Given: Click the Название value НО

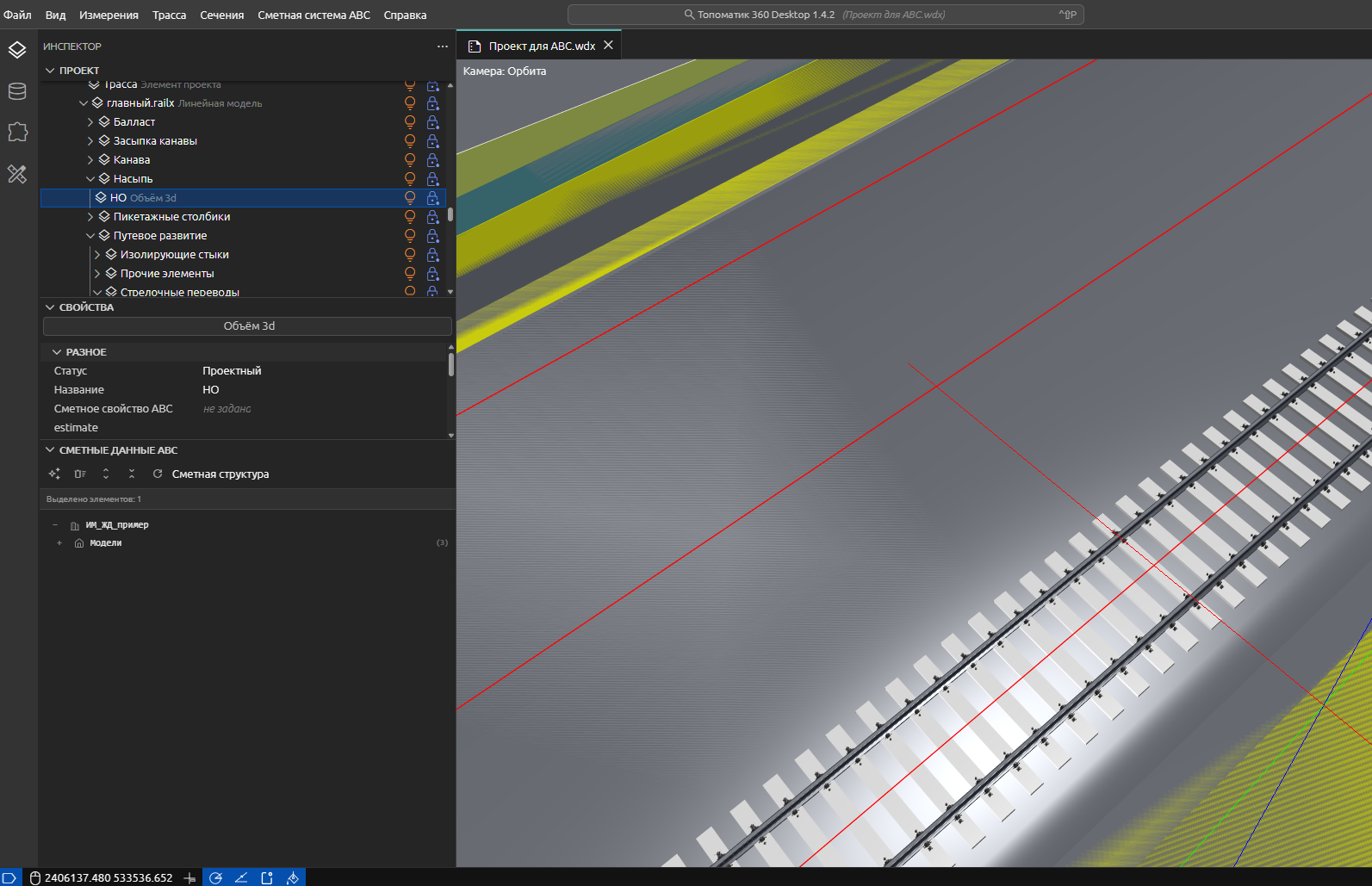Looking at the screenshot, I should [211, 390].
